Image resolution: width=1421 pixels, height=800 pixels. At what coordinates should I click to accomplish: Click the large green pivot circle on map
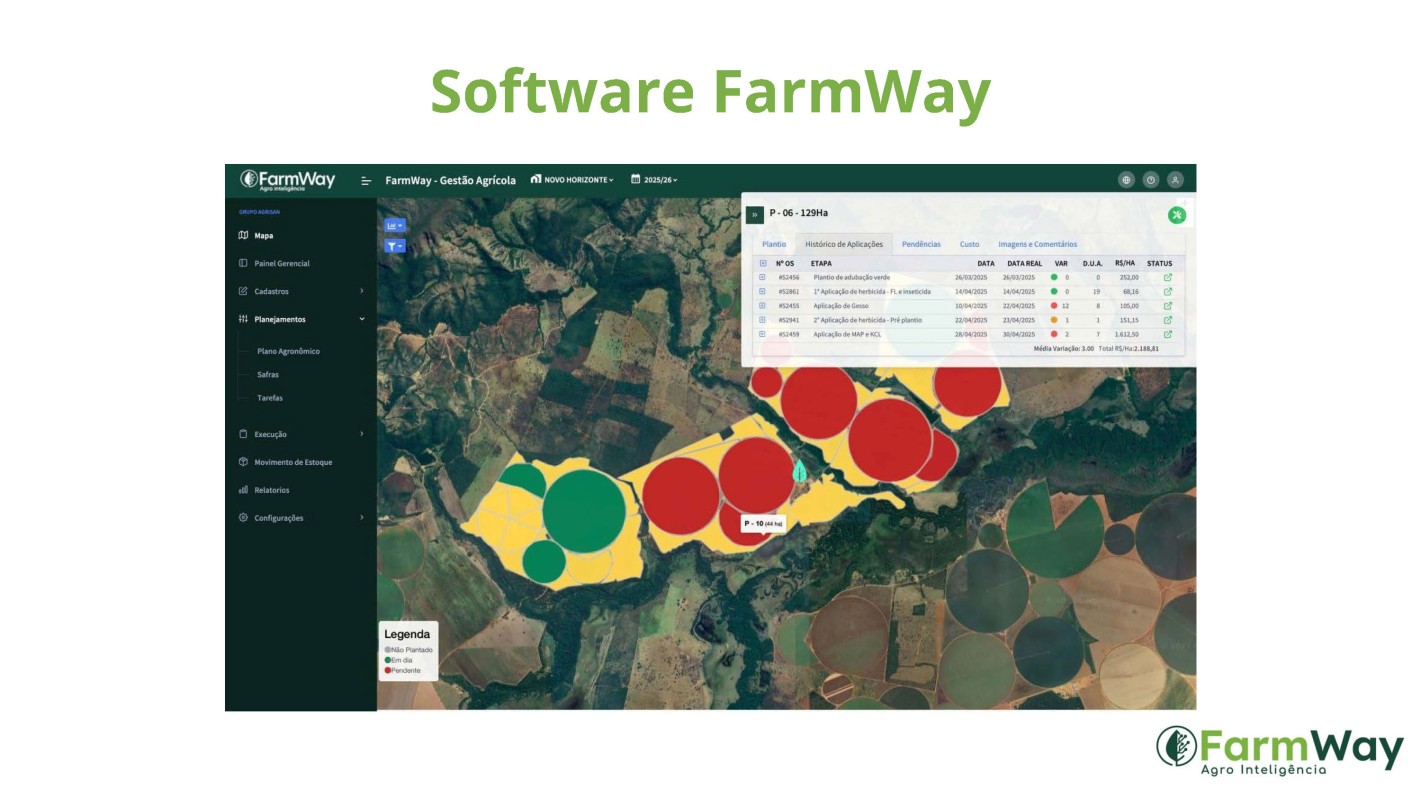[585, 511]
